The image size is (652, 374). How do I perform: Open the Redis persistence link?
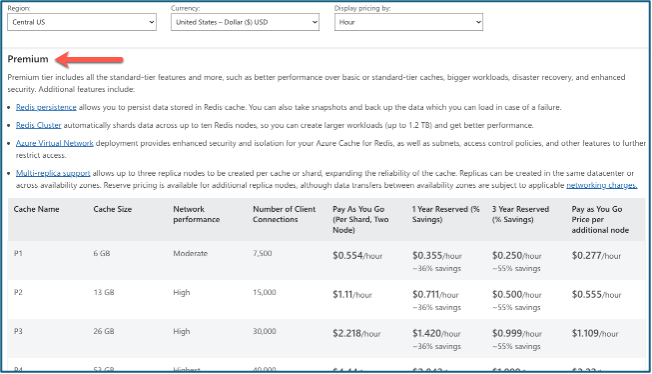tap(46, 107)
